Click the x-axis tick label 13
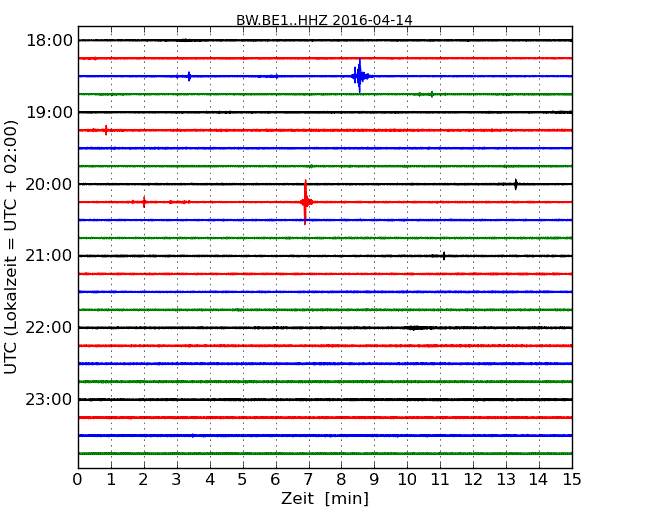 [506, 479]
